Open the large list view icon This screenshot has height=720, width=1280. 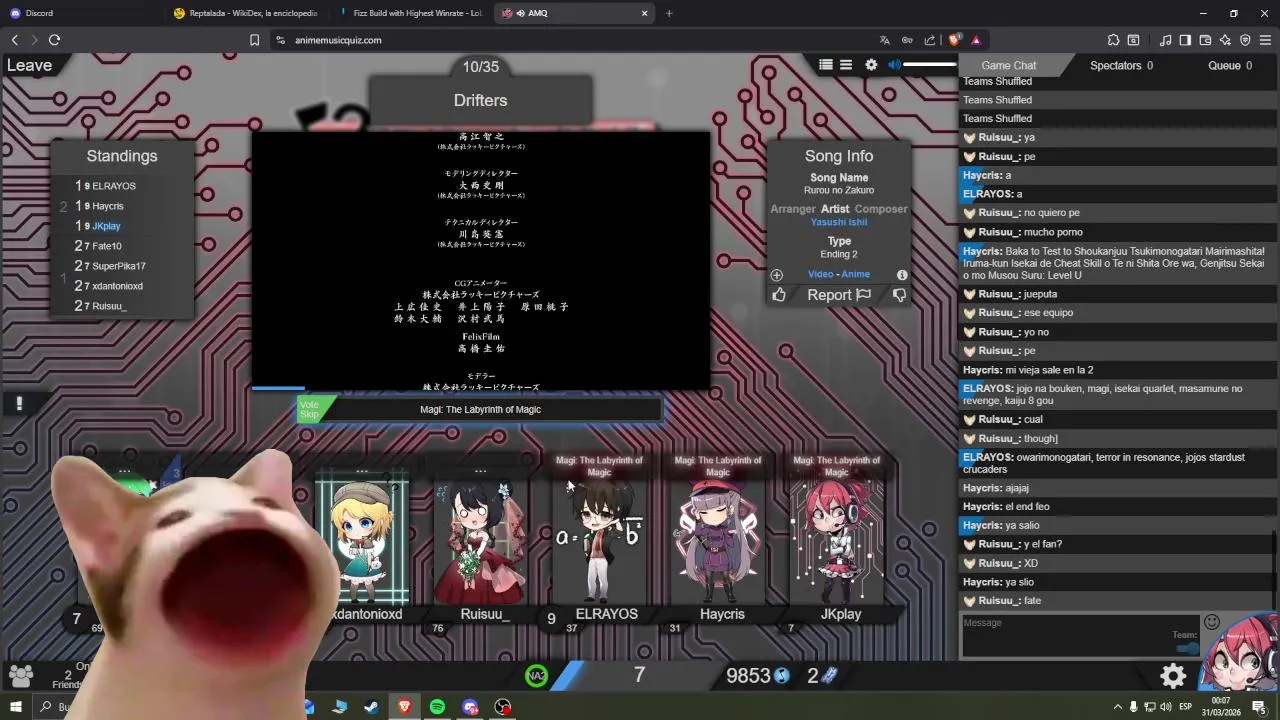[x=826, y=65]
